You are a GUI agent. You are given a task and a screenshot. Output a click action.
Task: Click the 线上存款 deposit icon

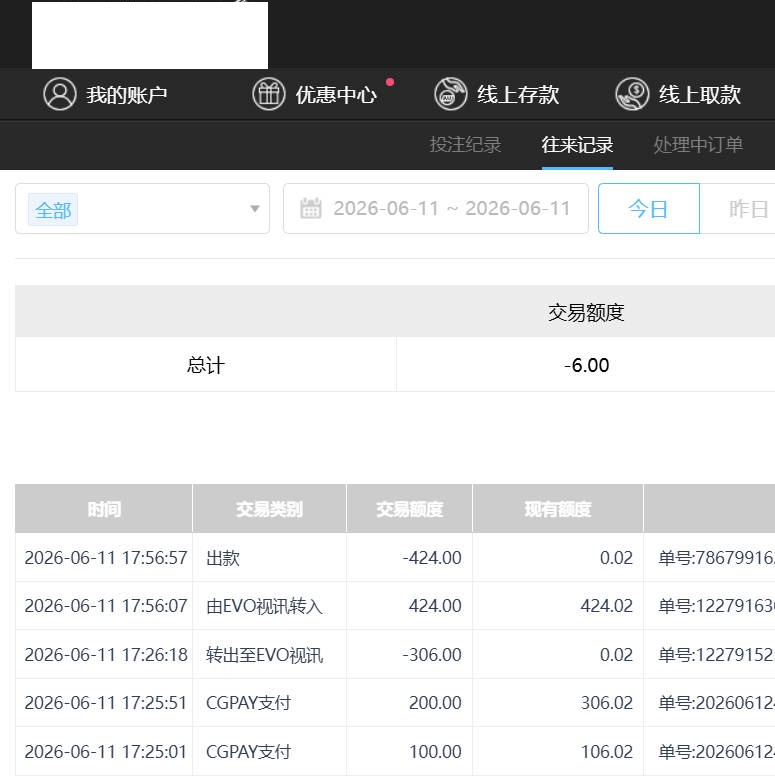pos(450,94)
